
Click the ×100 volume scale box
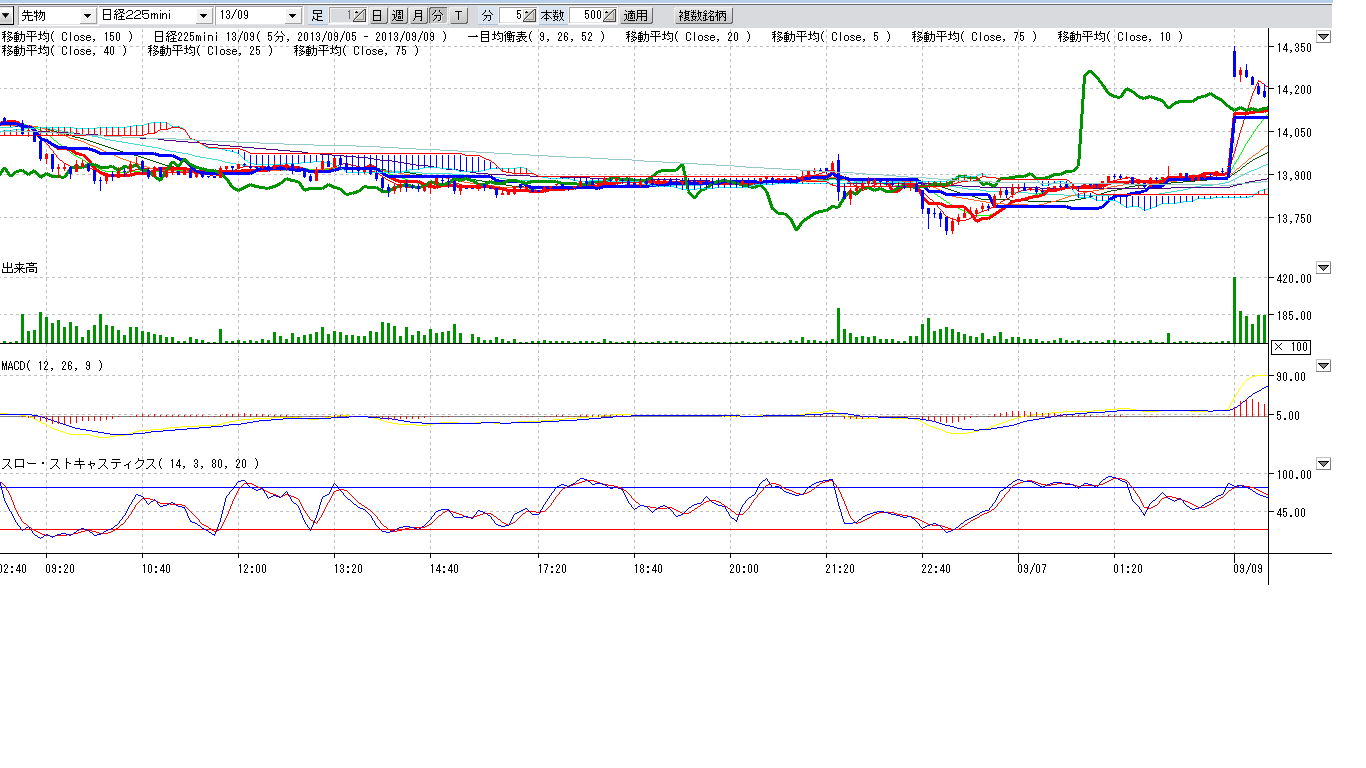click(1289, 347)
